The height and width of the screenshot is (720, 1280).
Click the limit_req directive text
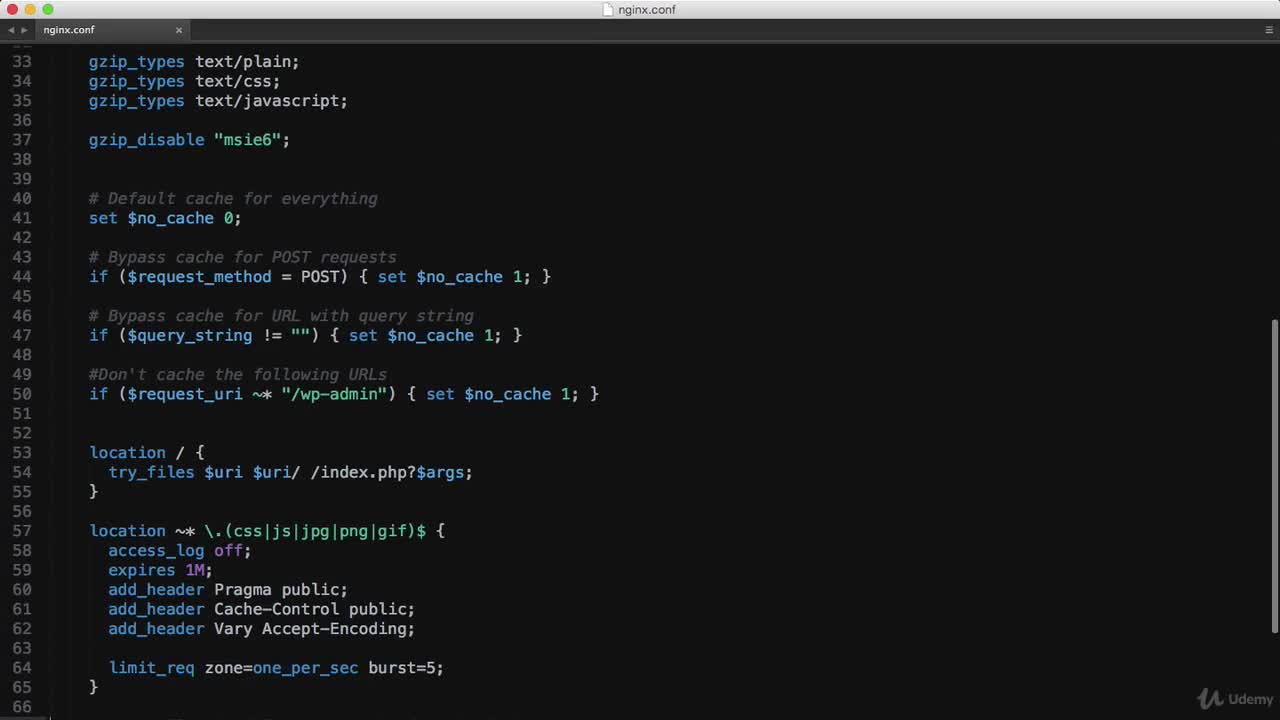tap(151, 668)
